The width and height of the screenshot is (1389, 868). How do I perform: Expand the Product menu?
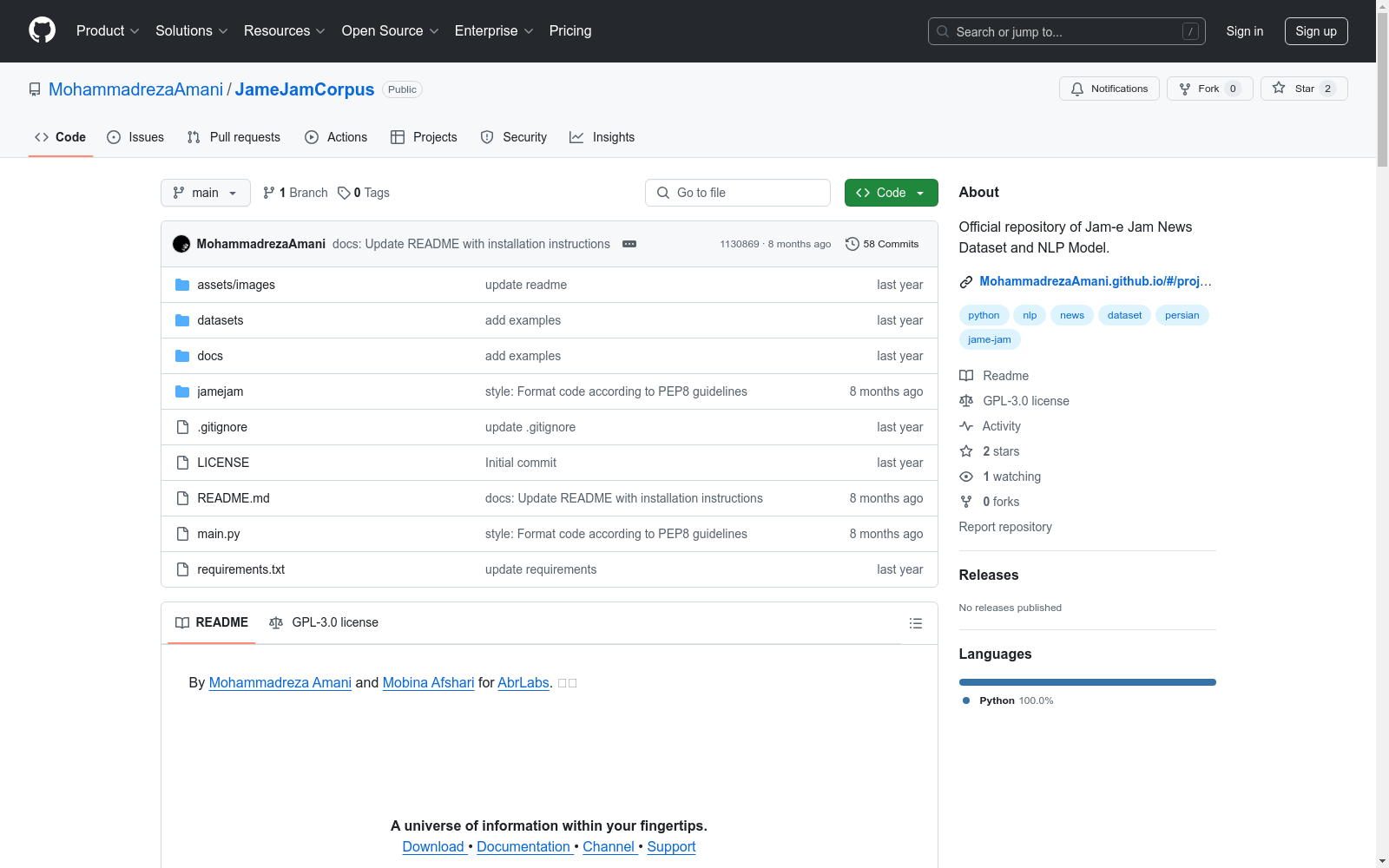pos(108,30)
